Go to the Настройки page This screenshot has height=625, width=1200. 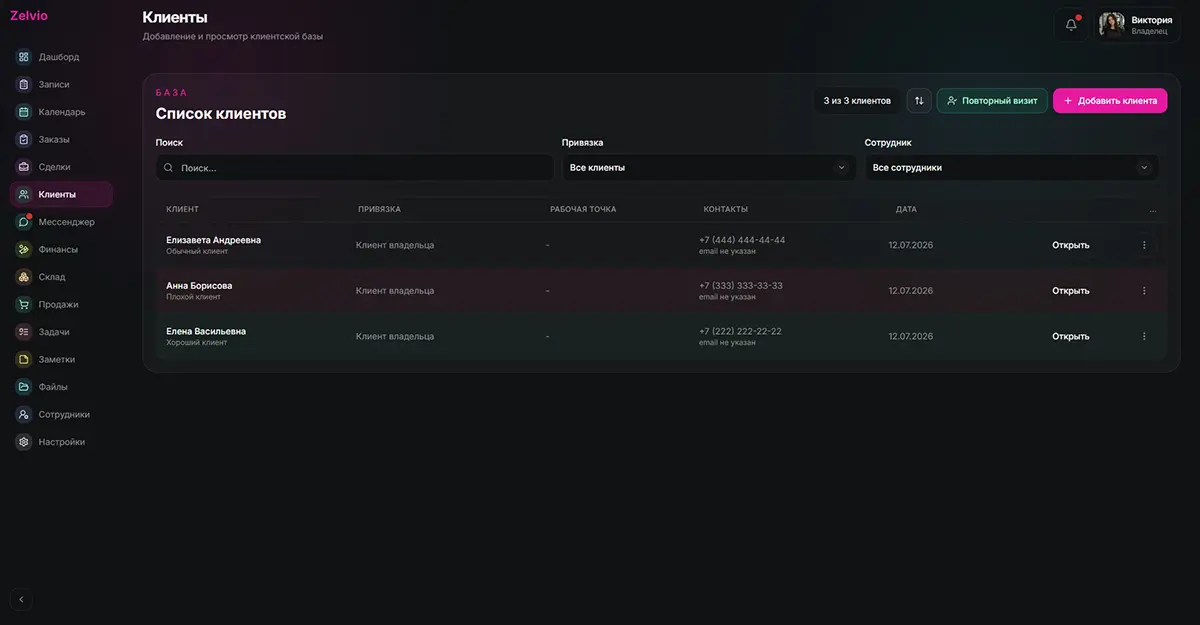point(61,442)
